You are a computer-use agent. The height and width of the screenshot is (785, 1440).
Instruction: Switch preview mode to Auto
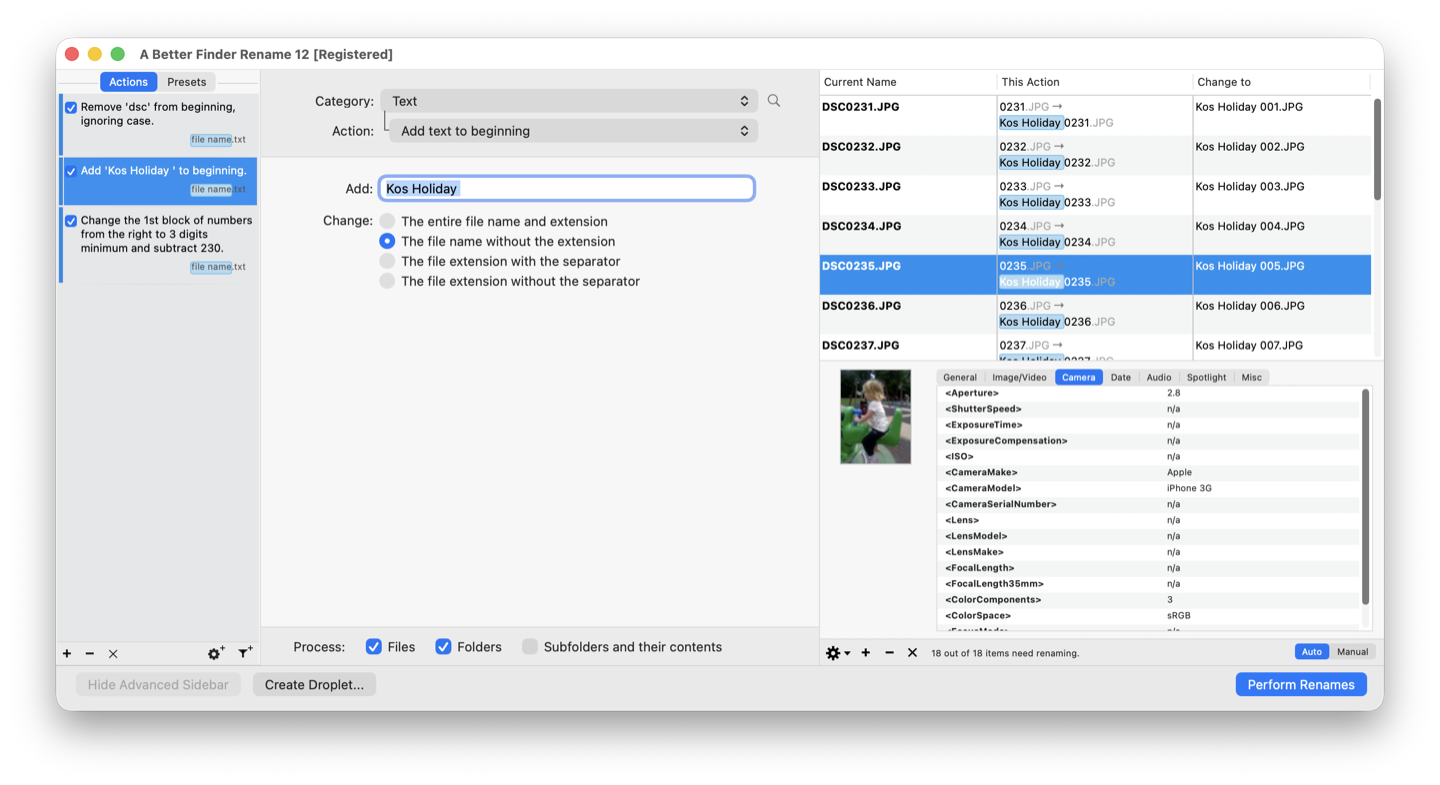(x=1311, y=652)
